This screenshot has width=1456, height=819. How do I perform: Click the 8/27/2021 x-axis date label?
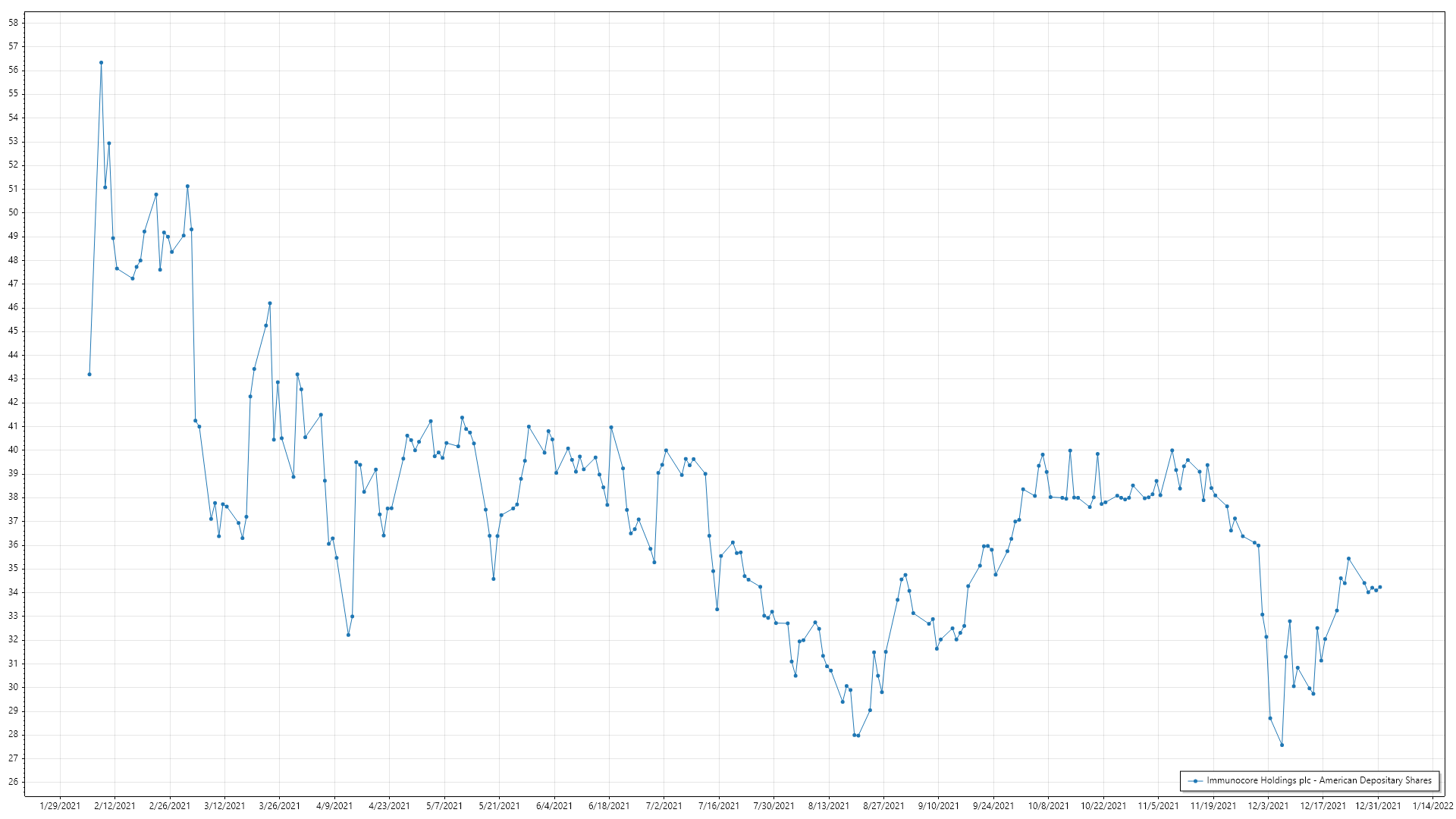click(883, 806)
